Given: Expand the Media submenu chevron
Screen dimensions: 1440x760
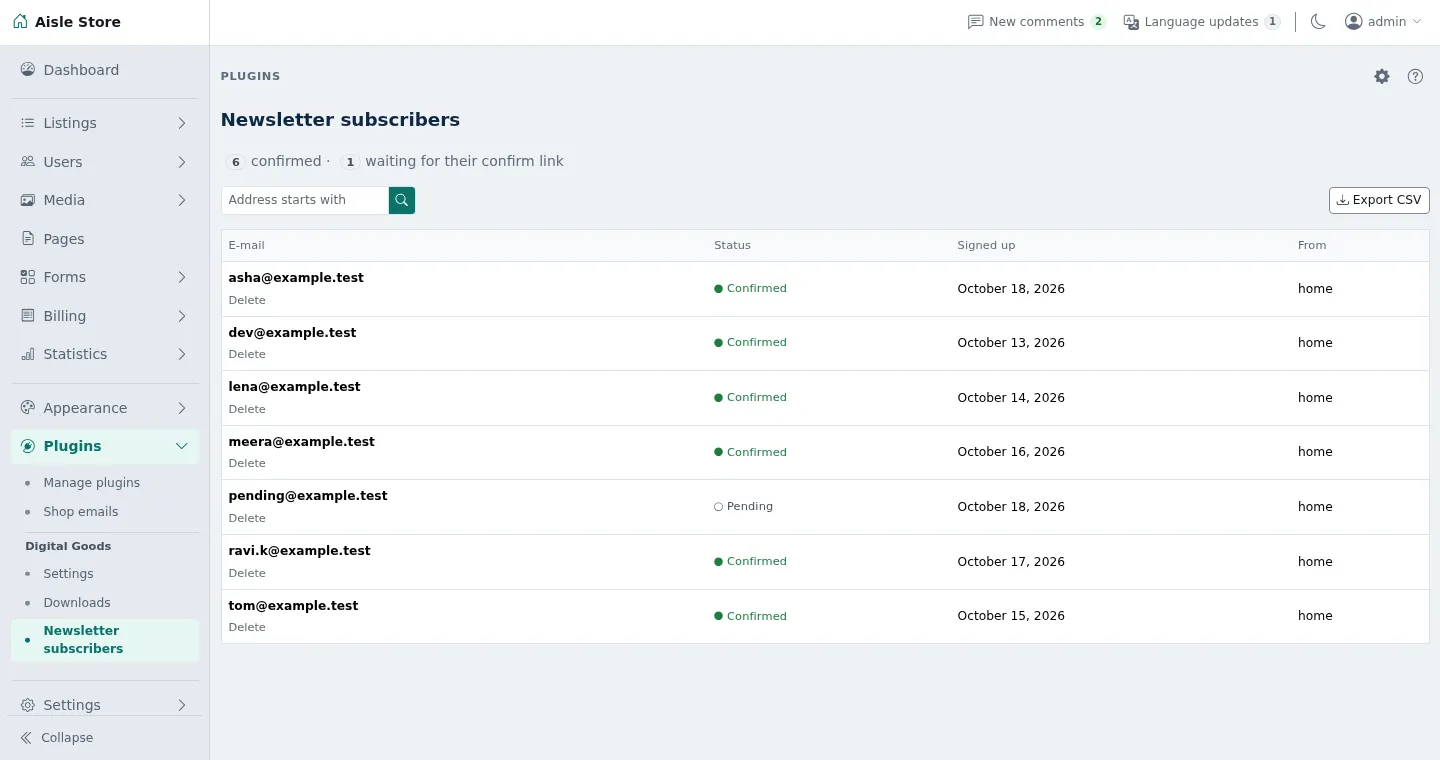Looking at the screenshot, I should 182,200.
